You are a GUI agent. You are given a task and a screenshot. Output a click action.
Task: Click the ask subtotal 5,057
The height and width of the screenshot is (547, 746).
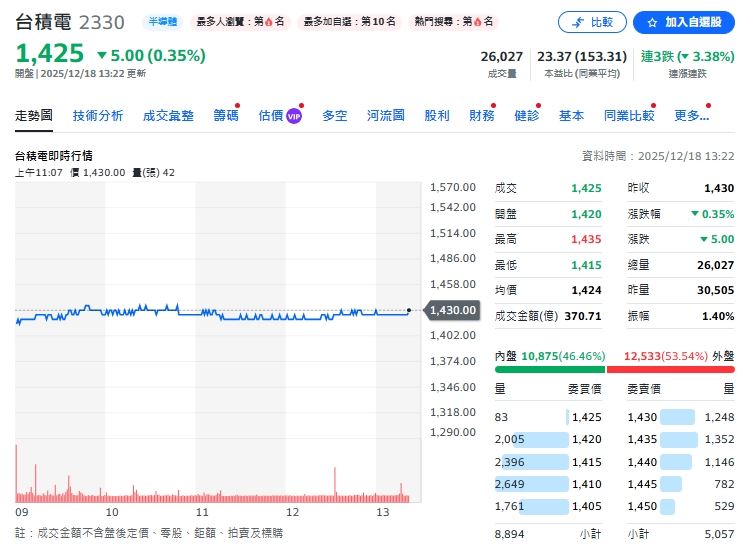(x=719, y=534)
